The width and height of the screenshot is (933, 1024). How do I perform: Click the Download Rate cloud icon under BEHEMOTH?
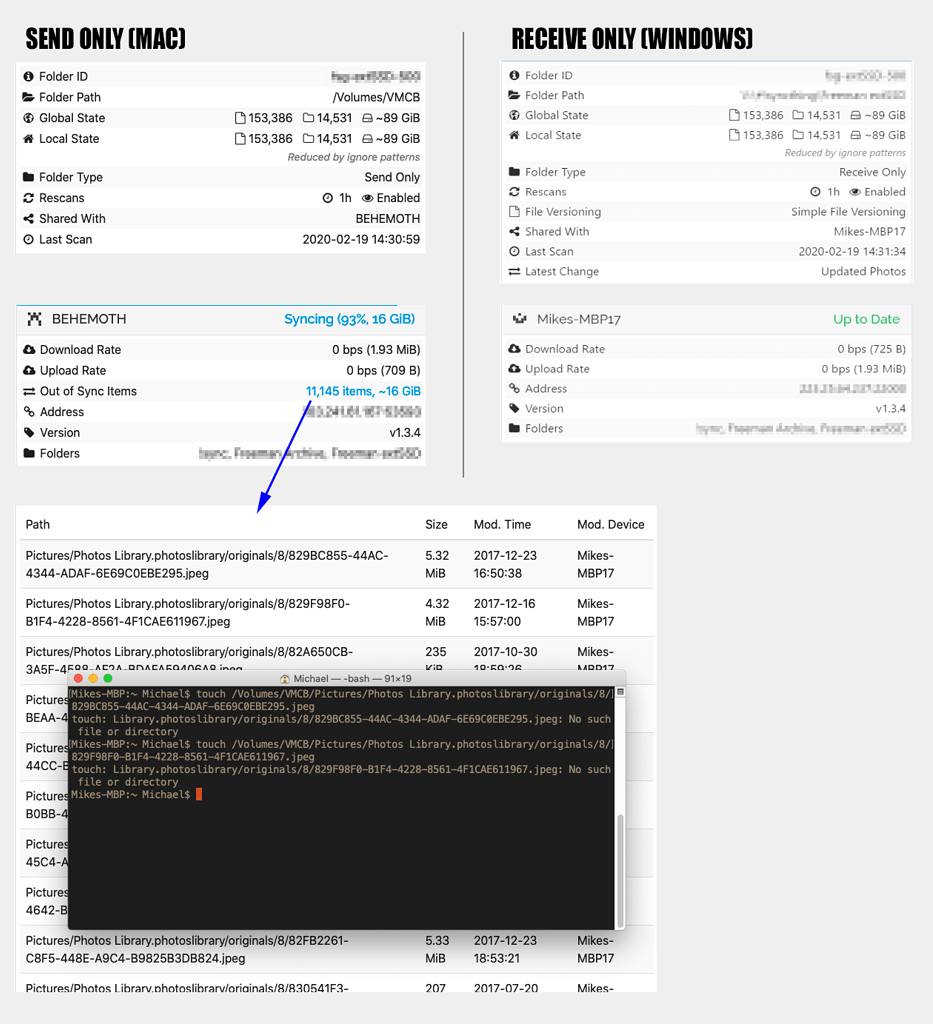(29, 349)
